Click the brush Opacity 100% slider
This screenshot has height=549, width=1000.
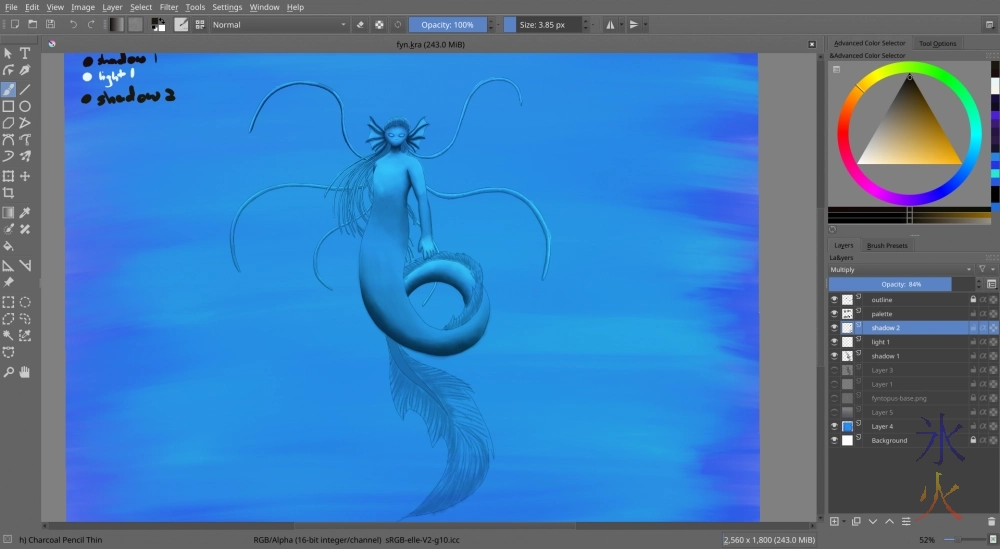point(447,24)
